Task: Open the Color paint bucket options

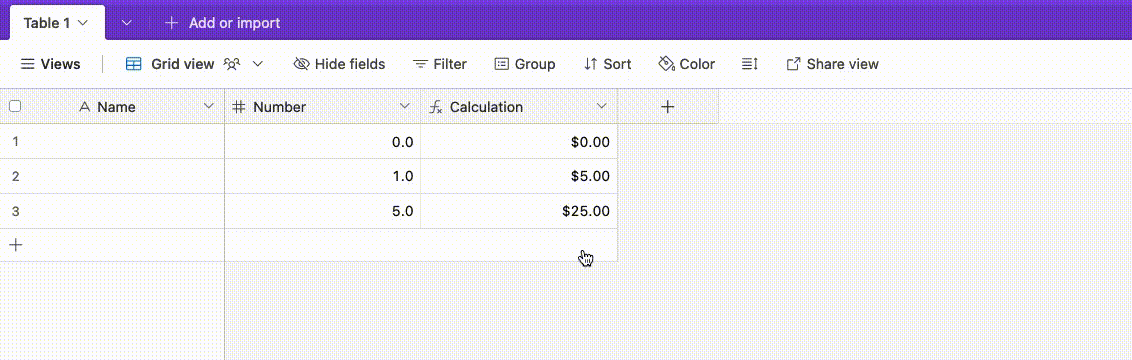Action: click(x=687, y=64)
